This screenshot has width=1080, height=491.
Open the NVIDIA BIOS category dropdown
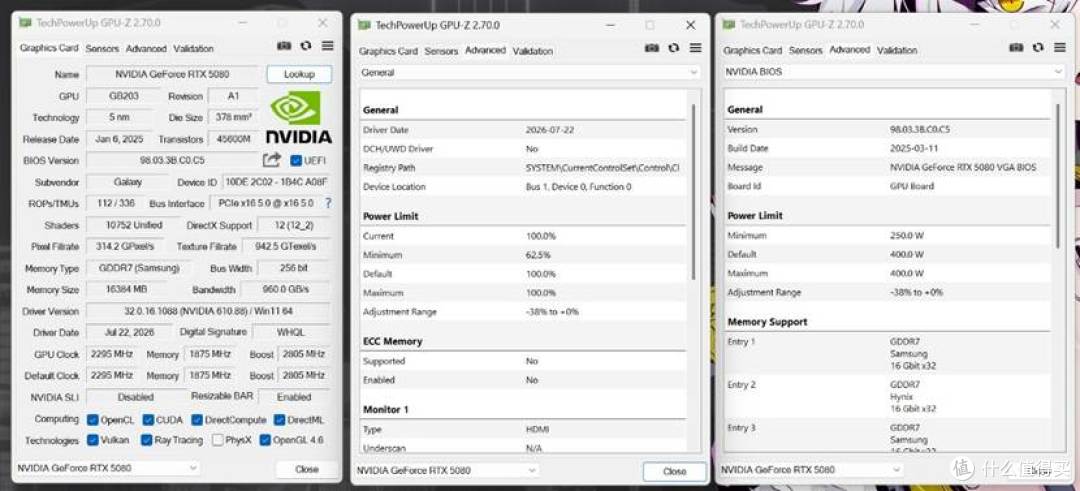[x=893, y=72]
